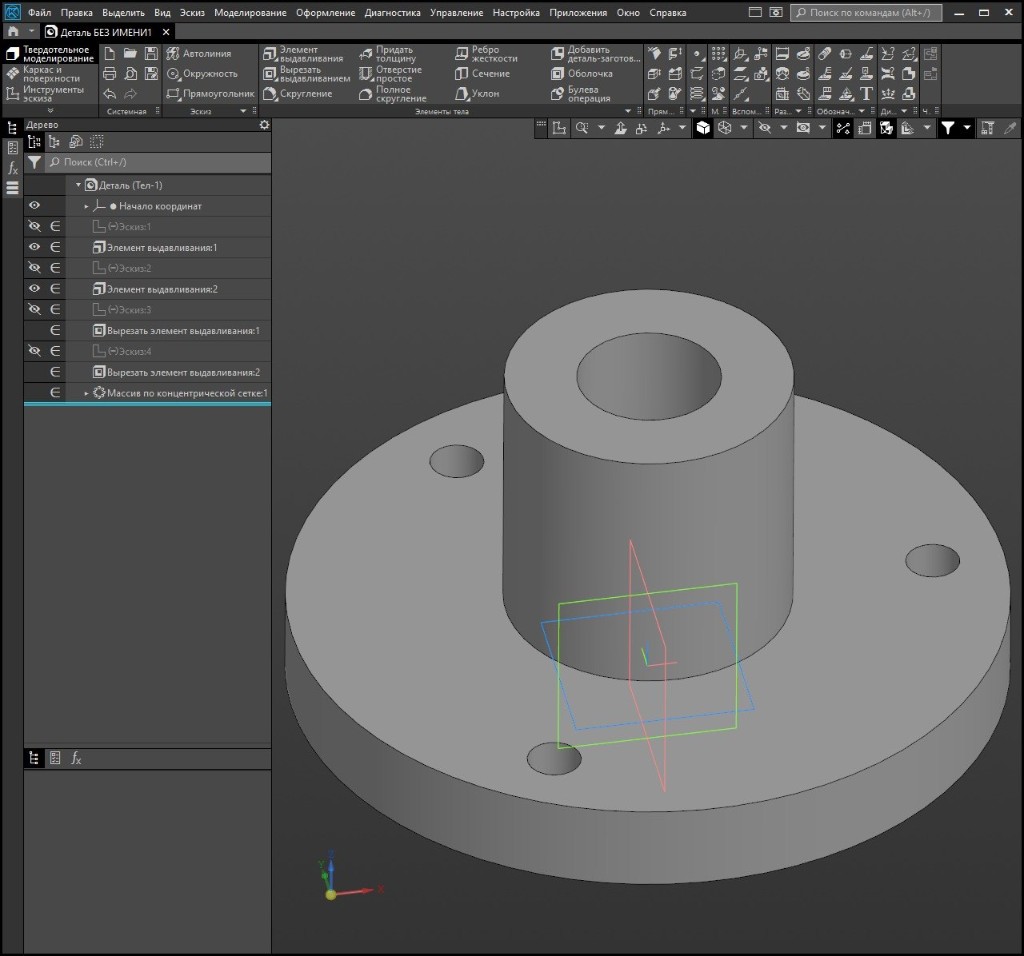Click the view filter funnel icon
Viewport: 1024px width, 956px height.
click(x=948, y=128)
